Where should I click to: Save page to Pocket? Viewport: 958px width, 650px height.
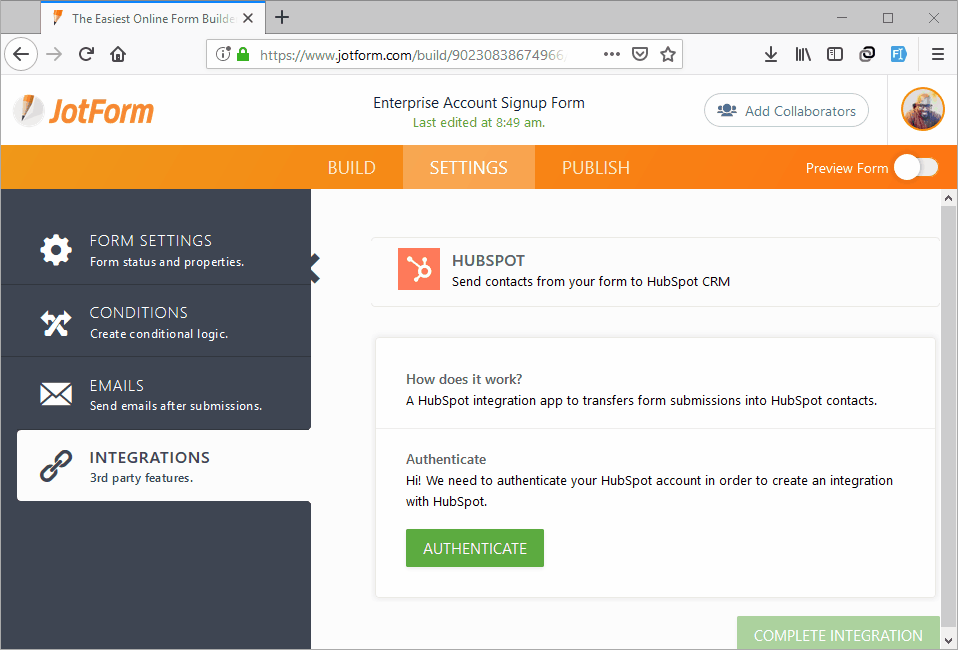point(640,54)
